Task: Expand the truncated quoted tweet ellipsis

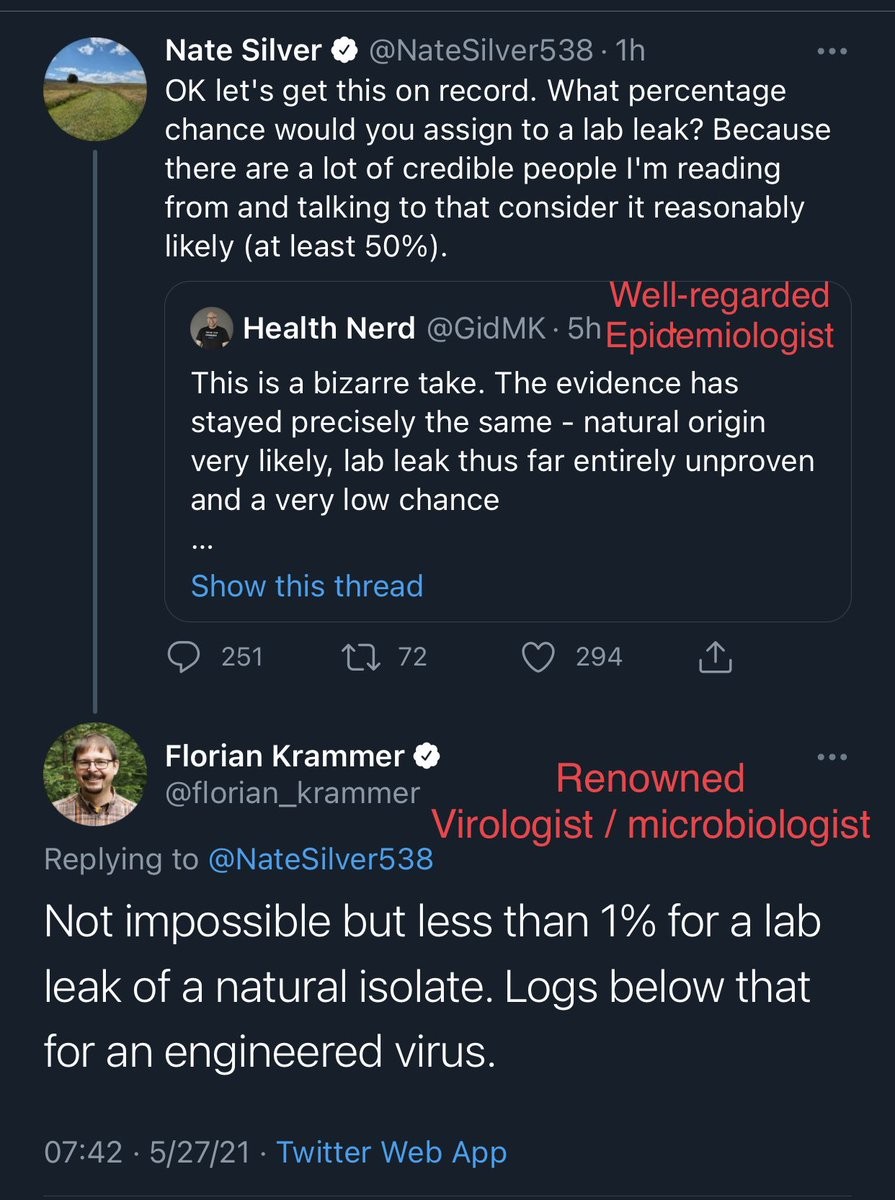Action: pyautogui.click(x=201, y=544)
